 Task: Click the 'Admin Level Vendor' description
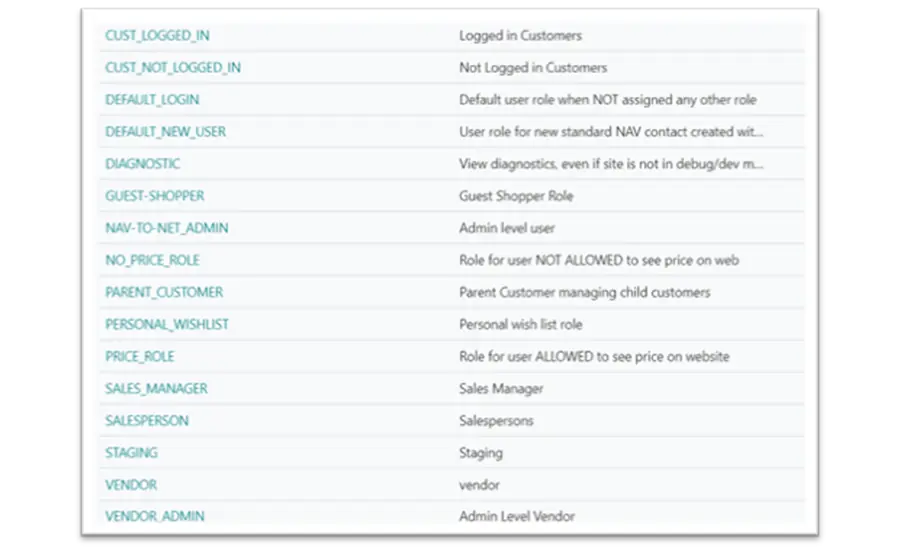tap(517, 517)
